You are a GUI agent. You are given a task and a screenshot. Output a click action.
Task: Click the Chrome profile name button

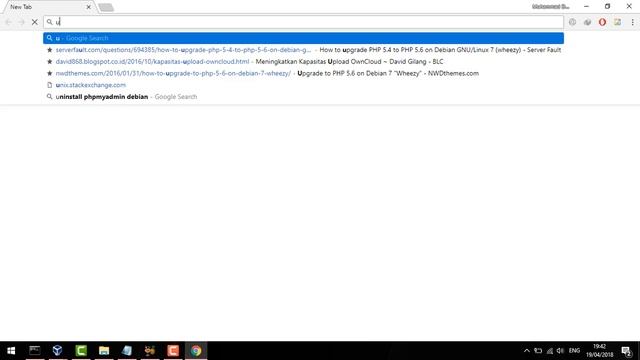click(x=551, y=7)
